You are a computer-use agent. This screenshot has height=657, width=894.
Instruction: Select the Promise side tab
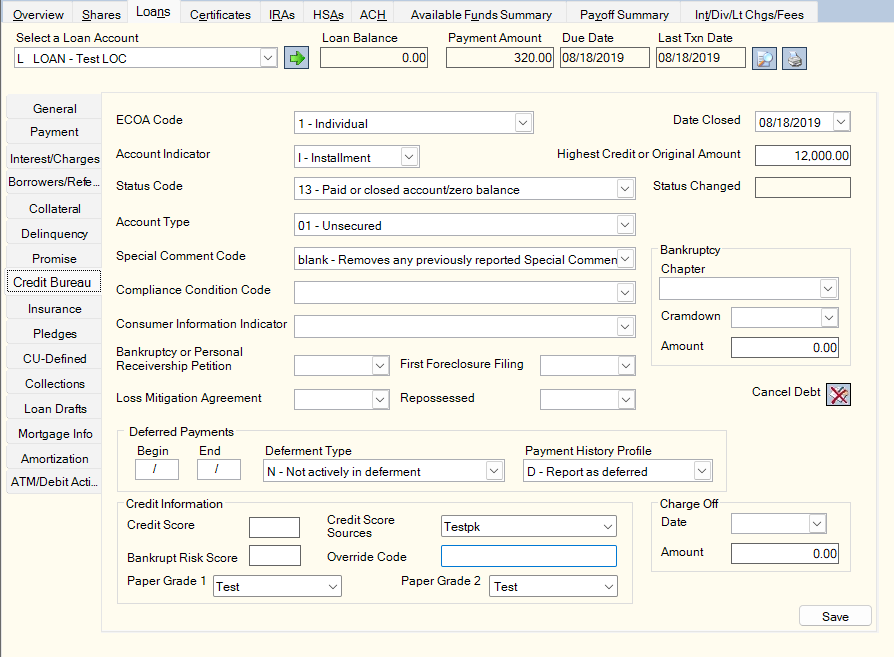coord(54,258)
